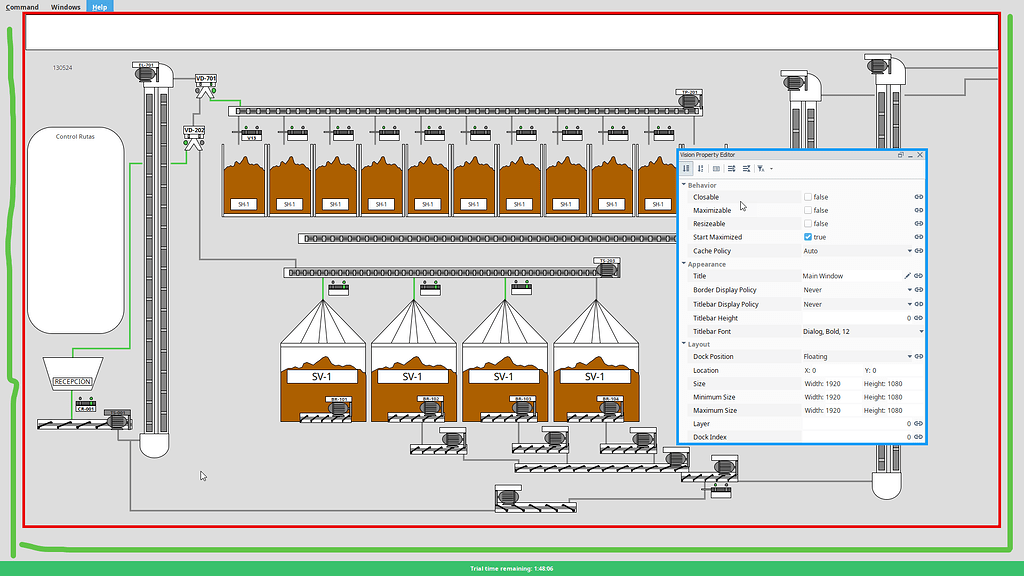Click the RECEPCIÓN element on the diagram
The width and height of the screenshot is (1024, 576).
(x=73, y=381)
